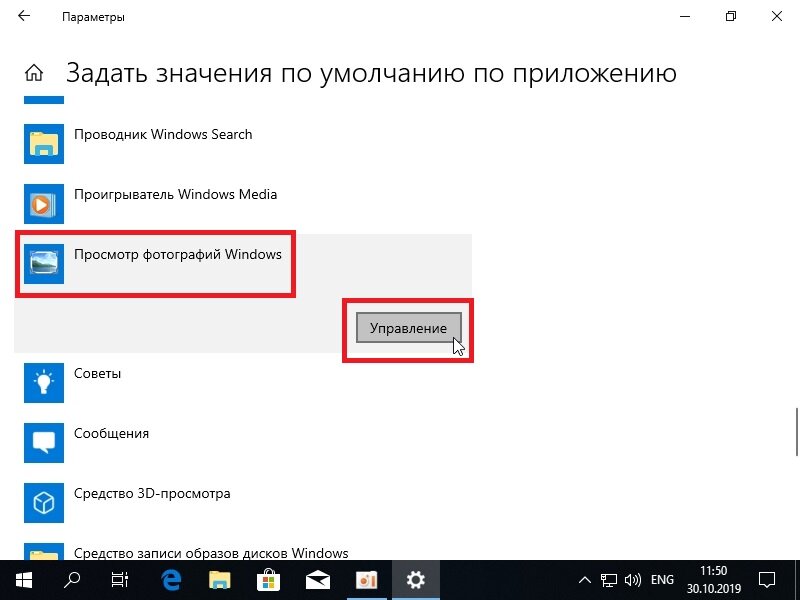Screen dimensions: 800x600
Task: Open network status tray icon
Action: click(x=609, y=580)
